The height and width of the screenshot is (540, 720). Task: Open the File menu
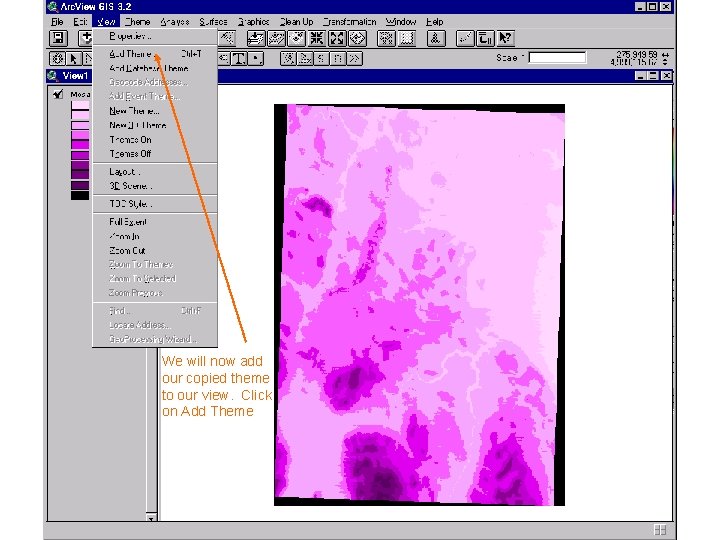click(x=57, y=22)
